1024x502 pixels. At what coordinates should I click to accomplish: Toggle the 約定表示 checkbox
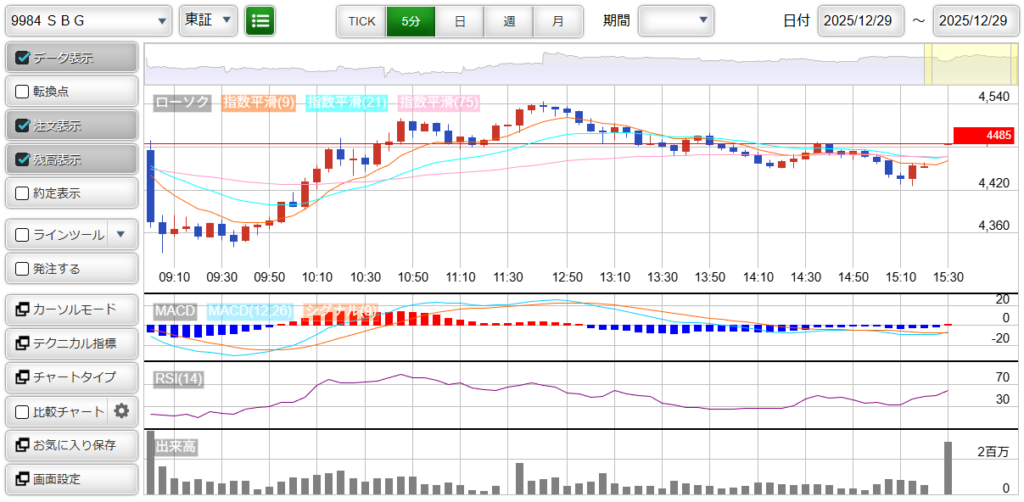pos(24,193)
